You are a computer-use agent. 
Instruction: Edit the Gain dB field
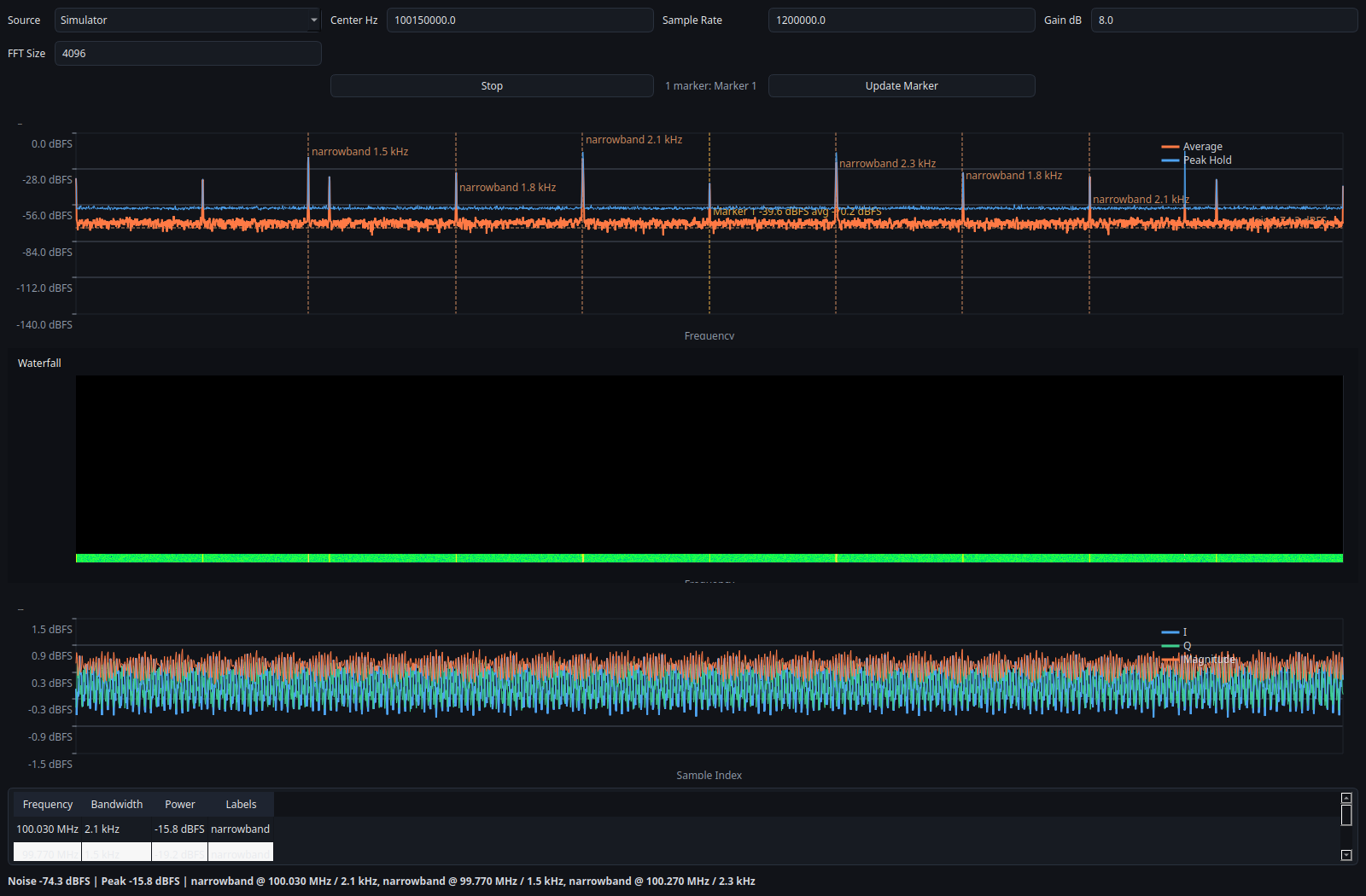[x=1223, y=20]
